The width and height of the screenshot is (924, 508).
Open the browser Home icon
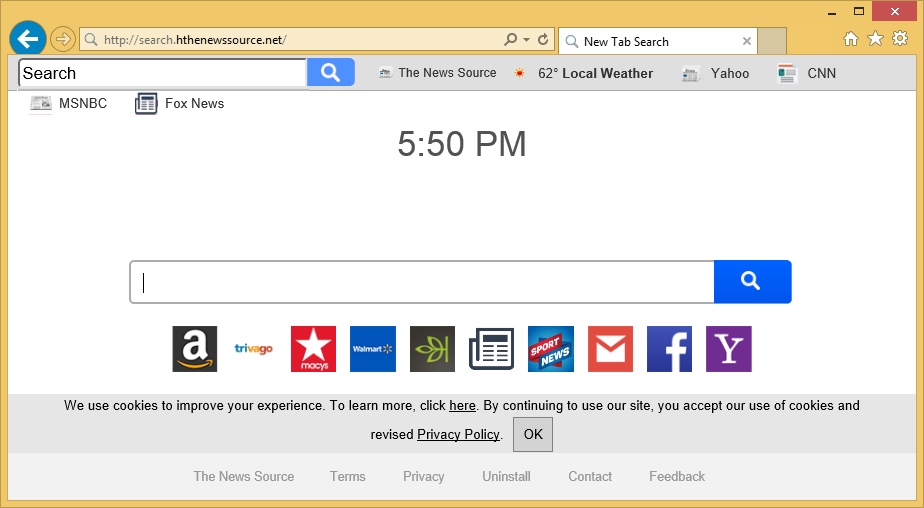[x=851, y=39]
